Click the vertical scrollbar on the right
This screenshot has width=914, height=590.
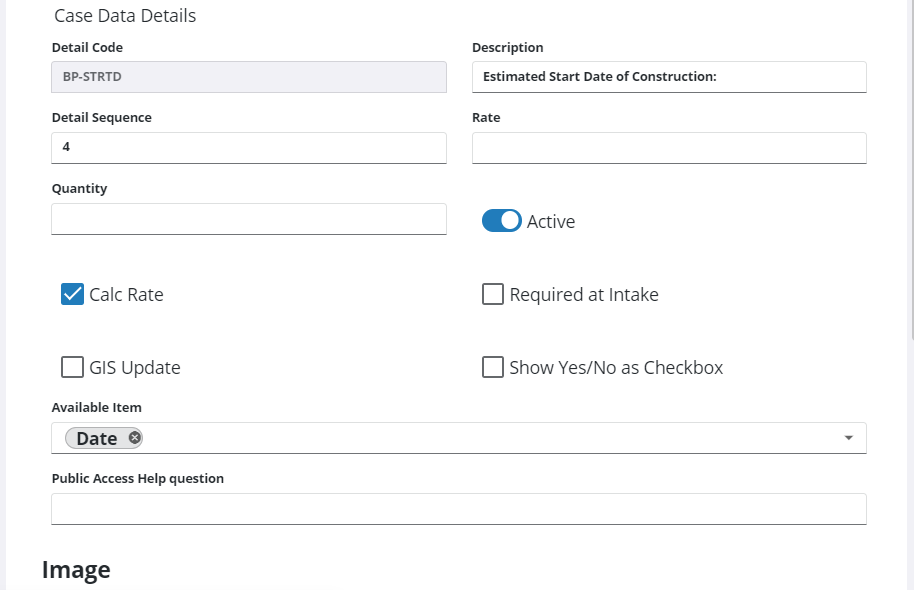click(910, 200)
